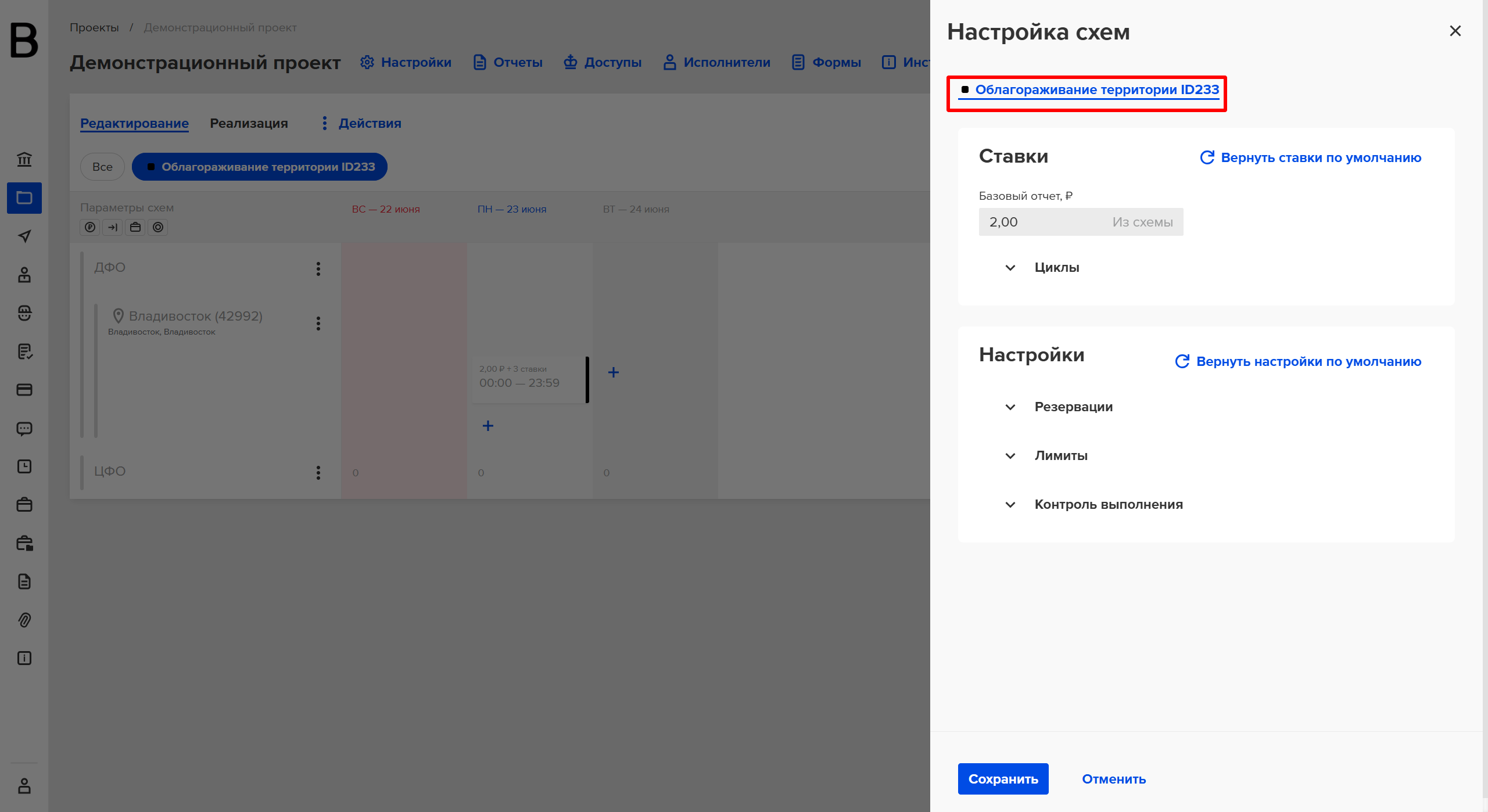This screenshot has width=1488, height=812.
Task: Switch to the Редактирование tab
Action: [x=134, y=123]
